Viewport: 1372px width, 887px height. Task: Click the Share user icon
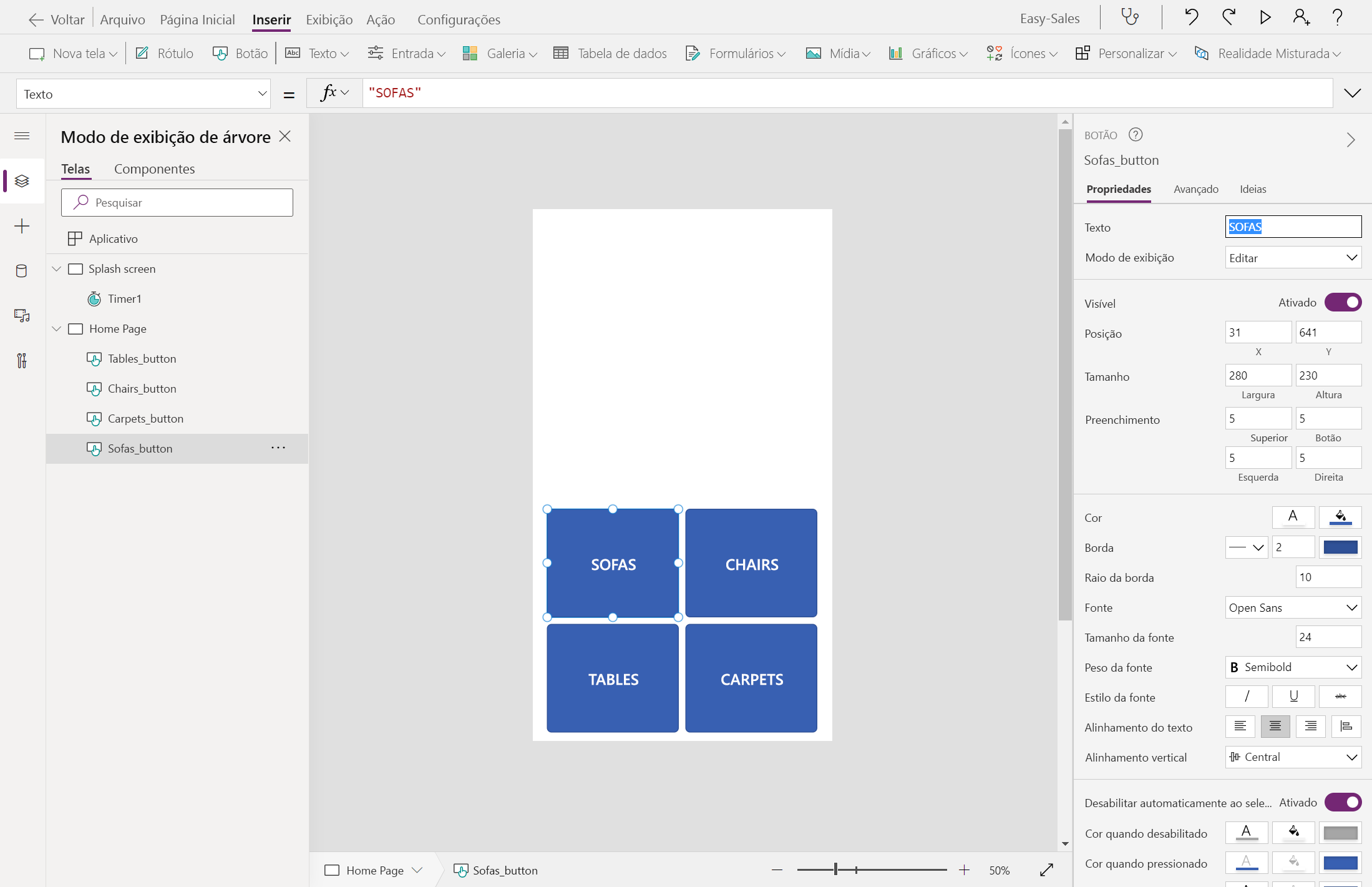tap(1301, 17)
